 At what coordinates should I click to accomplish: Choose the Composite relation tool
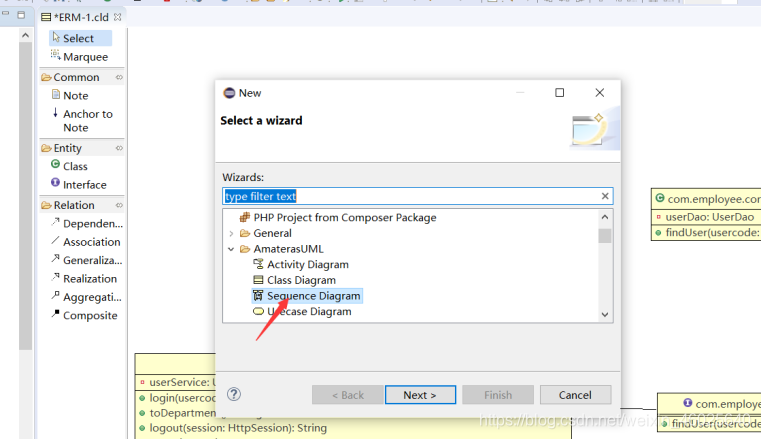click(x=84, y=315)
